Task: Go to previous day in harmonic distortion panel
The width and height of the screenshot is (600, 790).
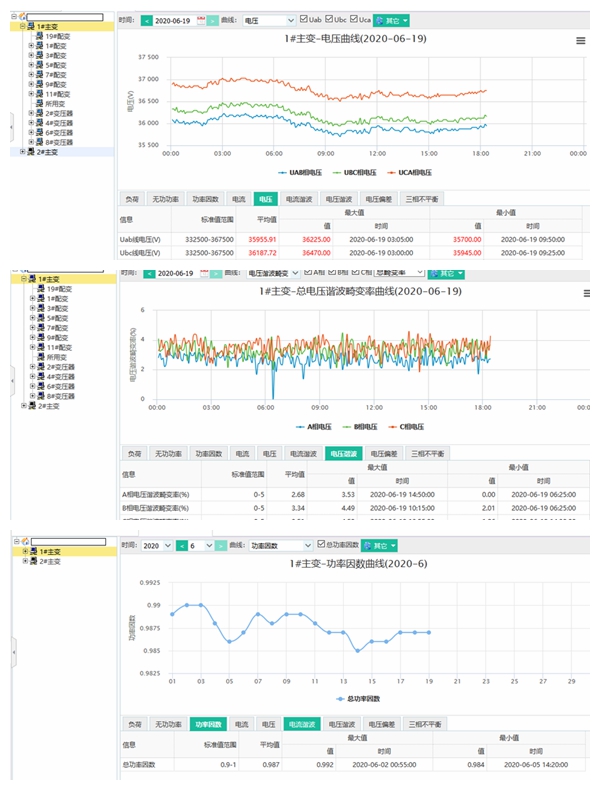Action: tap(149, 273)
